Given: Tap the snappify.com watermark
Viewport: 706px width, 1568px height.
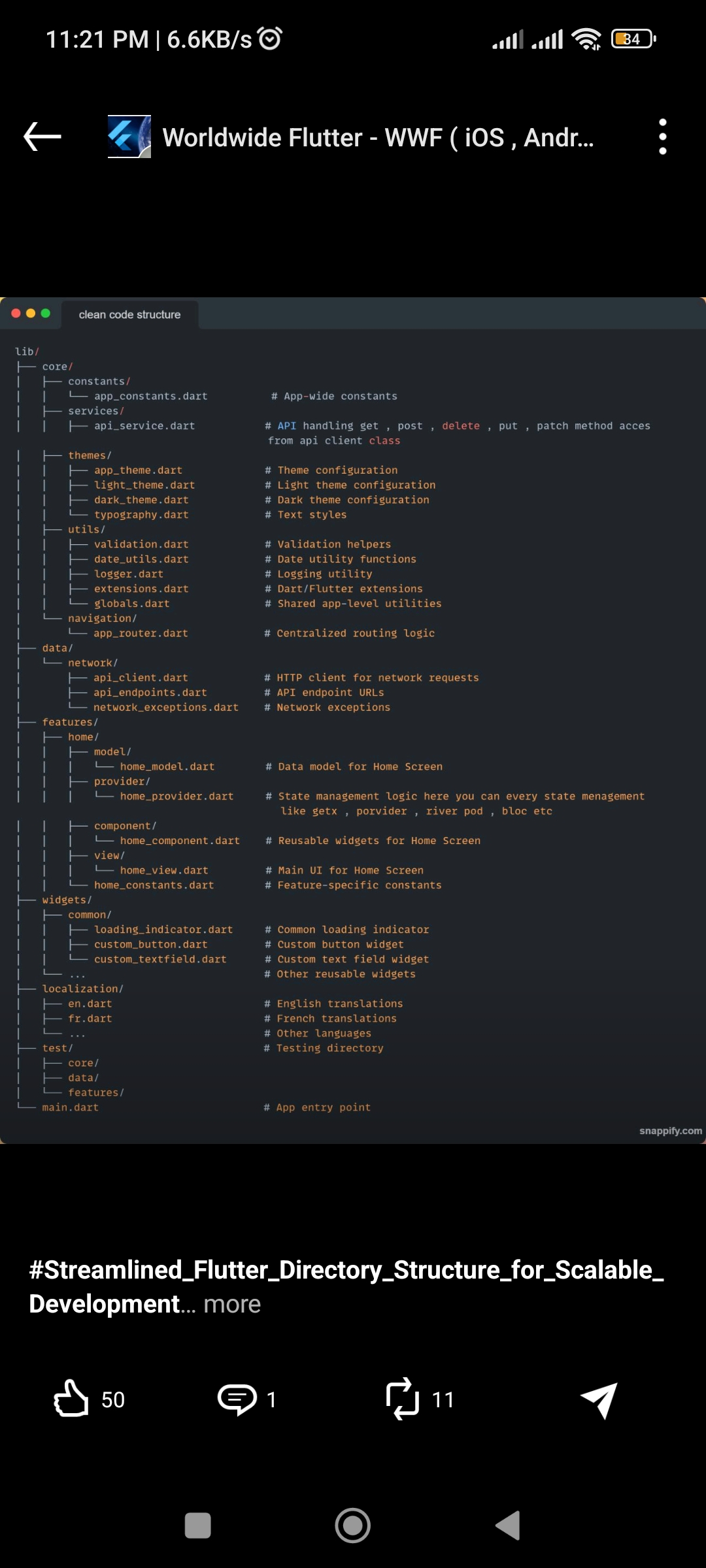Looking at the screenshot, I should [x=671, y=1131].
